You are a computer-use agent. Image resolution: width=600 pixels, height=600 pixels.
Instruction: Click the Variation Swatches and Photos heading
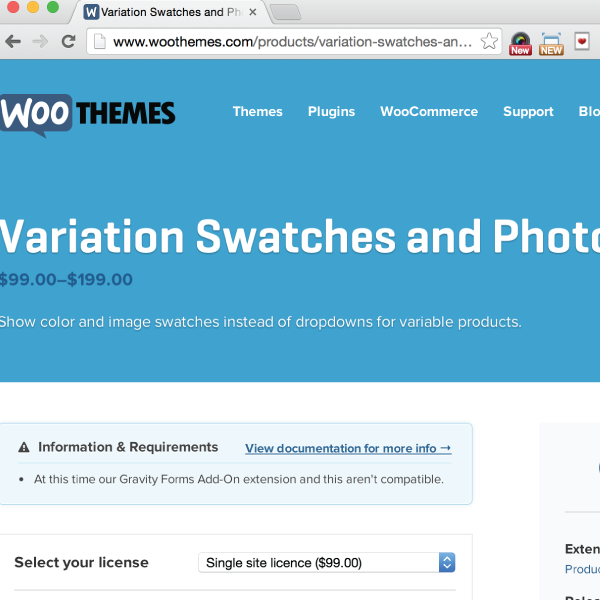coord(300,236)
